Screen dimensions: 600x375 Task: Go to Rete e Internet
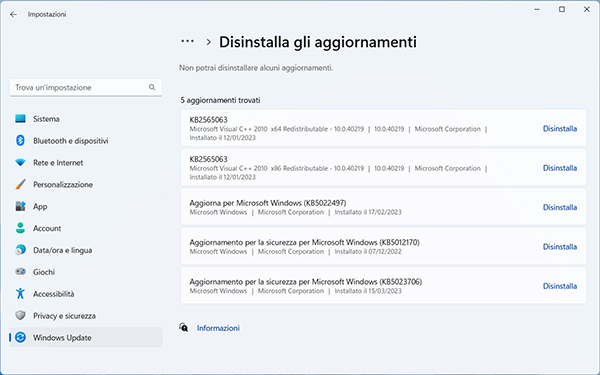[86, 163]
